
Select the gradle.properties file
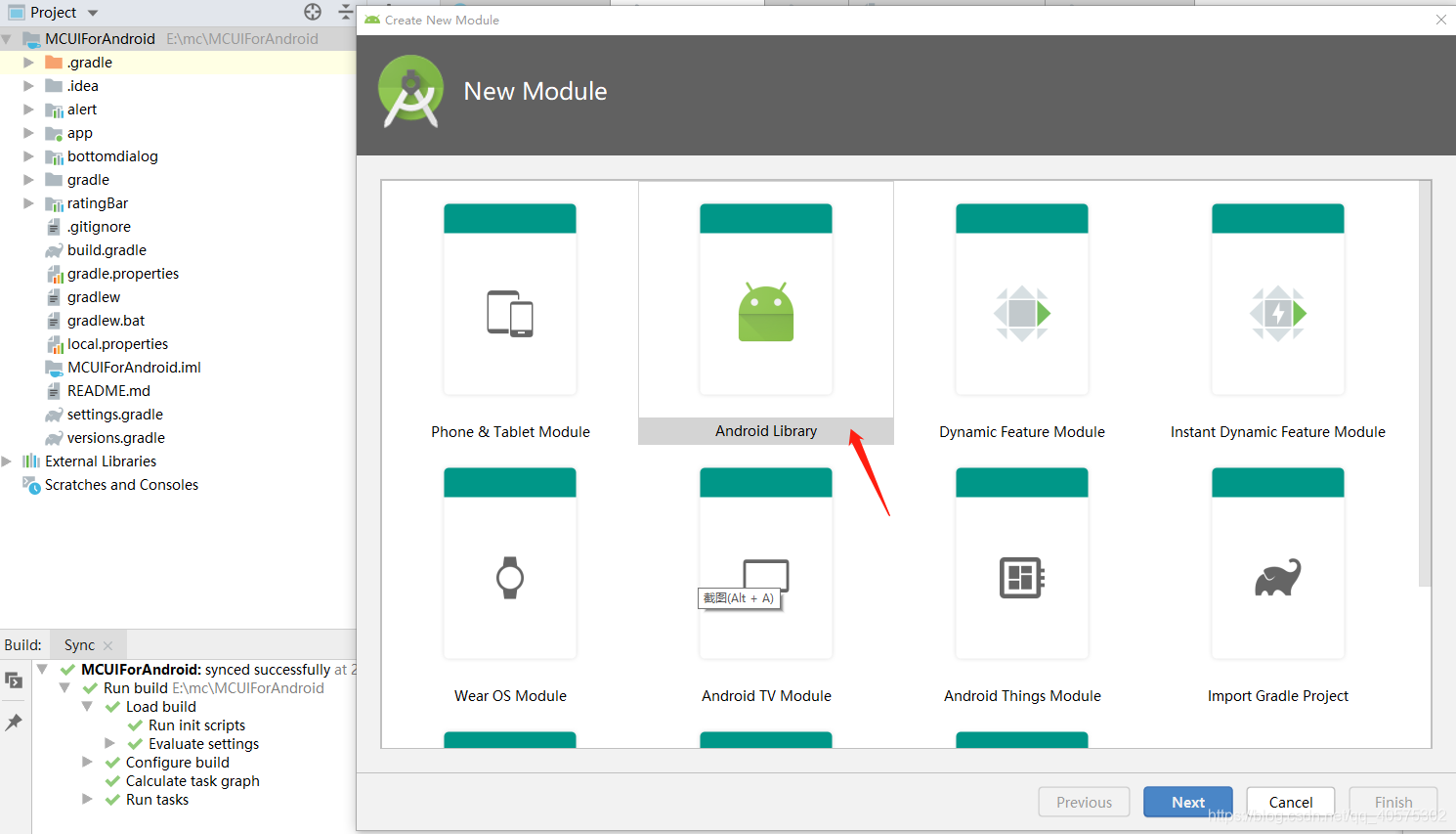click(x=123, y=274)
